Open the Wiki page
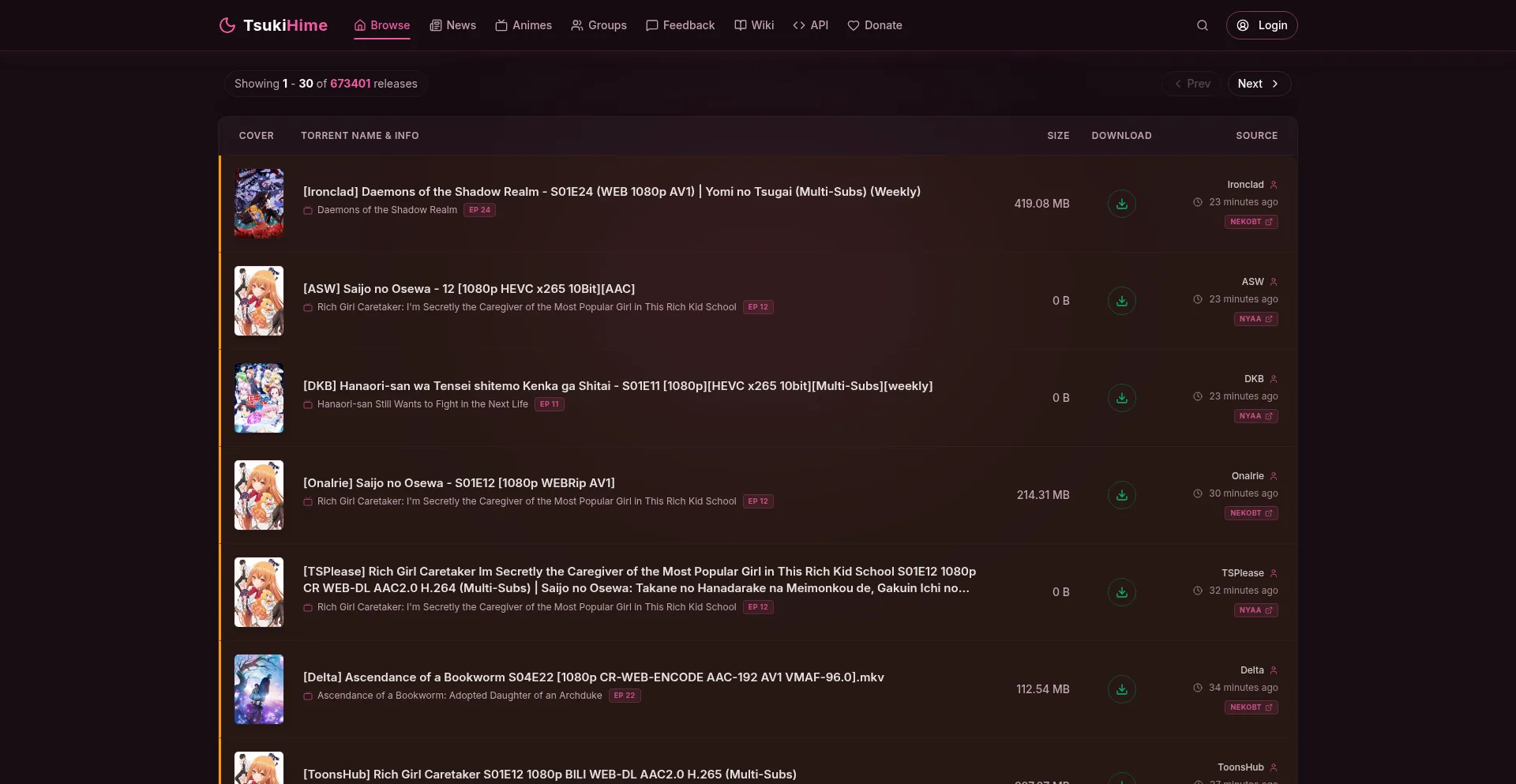 point(754,25)
